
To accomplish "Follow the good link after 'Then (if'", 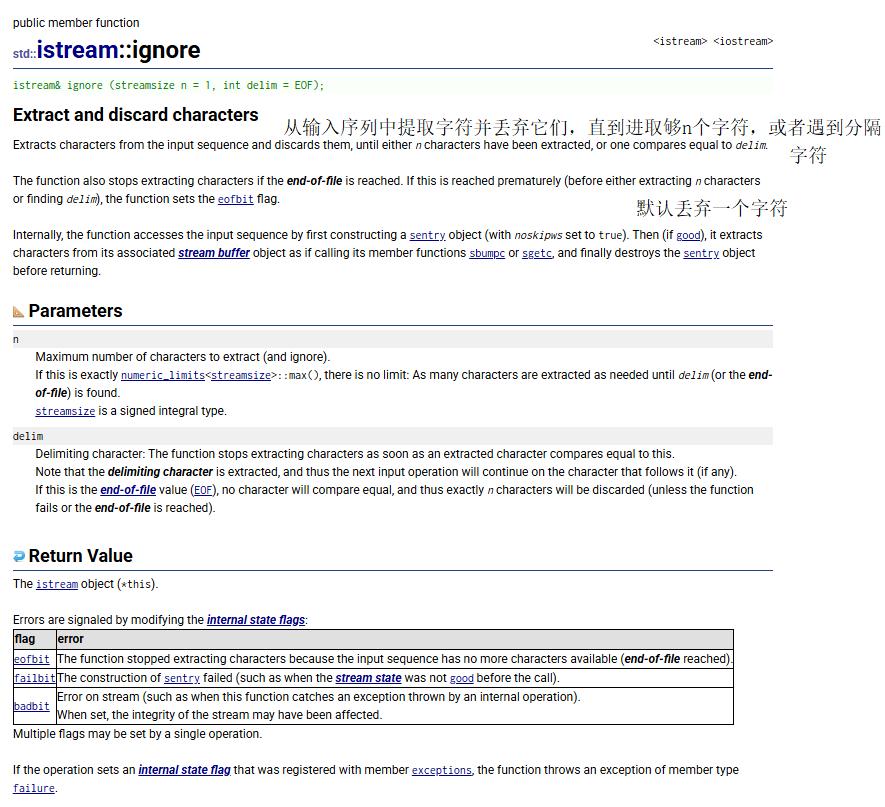I will click(x=688, y=235).
